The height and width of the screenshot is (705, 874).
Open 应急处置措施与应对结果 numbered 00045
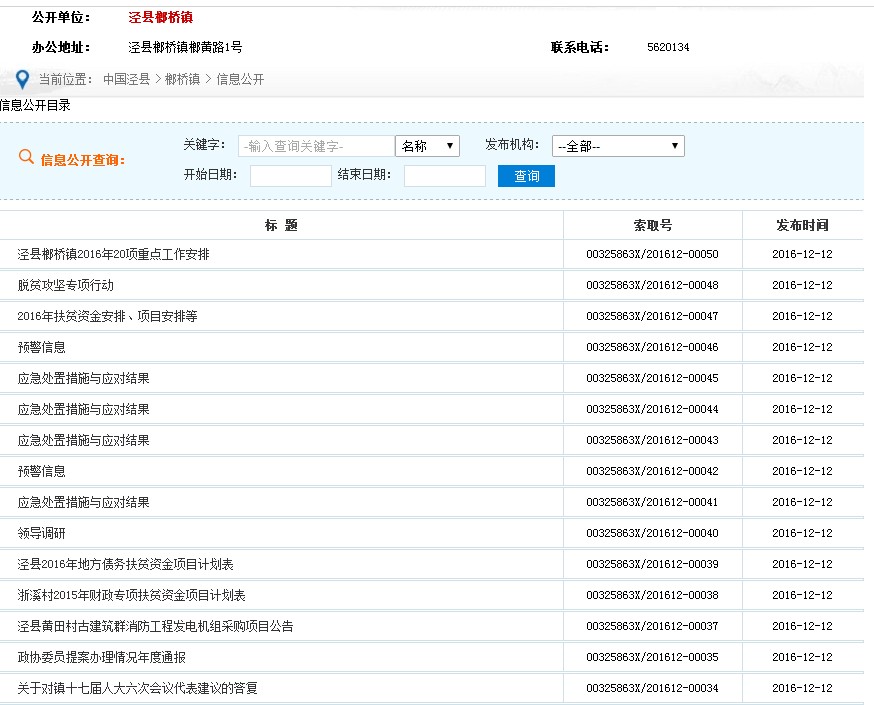pos(84,378)
